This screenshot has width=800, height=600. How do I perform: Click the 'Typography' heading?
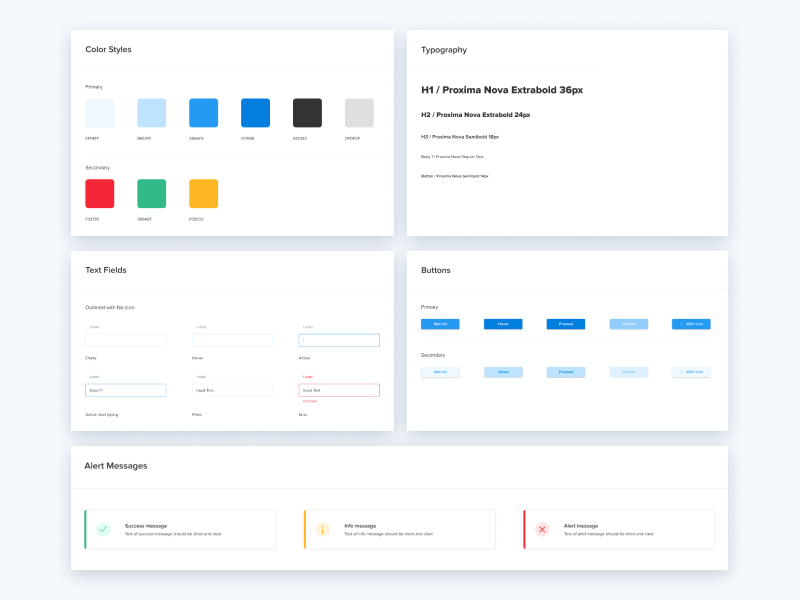(444, 50)
